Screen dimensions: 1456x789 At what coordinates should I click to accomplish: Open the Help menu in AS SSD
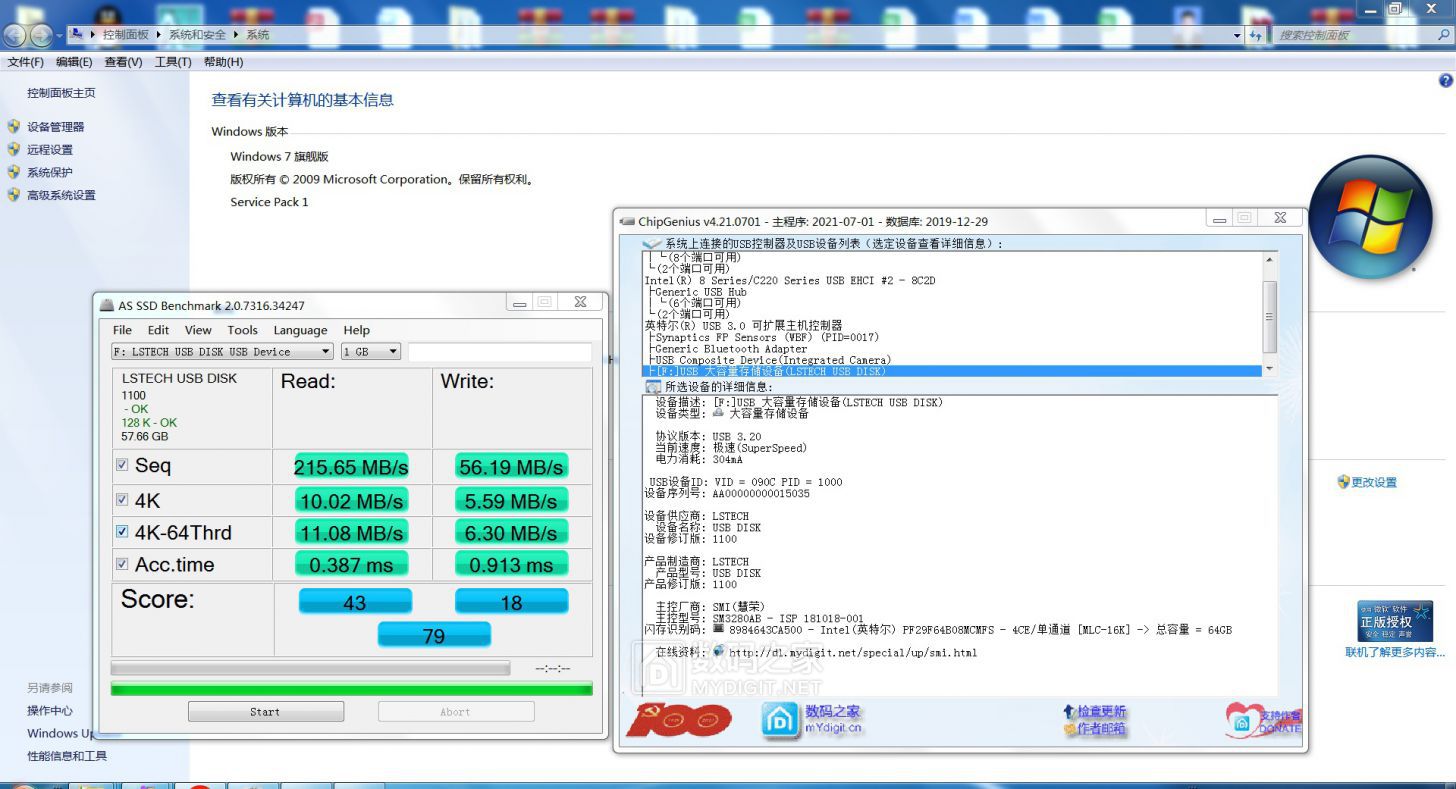356,330
